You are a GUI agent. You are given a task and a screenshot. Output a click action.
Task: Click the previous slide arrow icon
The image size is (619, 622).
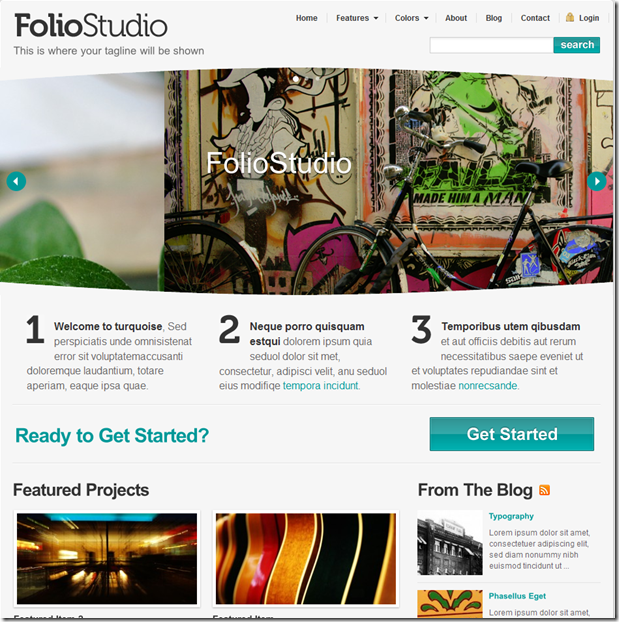(x=16, y=181)
